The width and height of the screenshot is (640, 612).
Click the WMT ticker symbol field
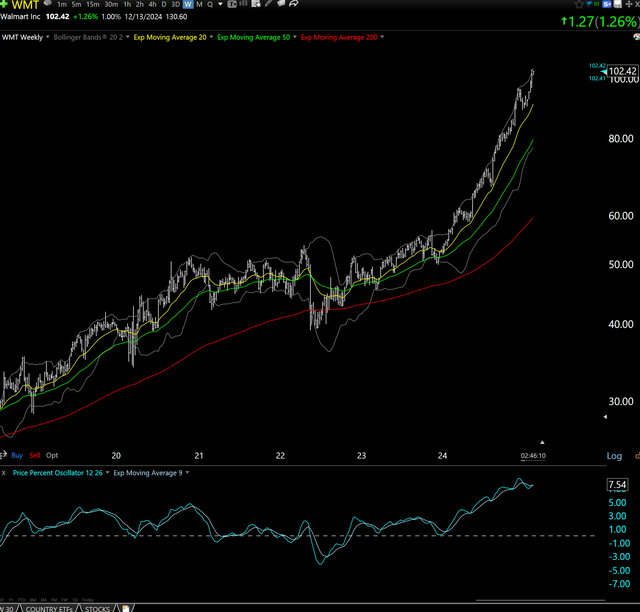pos(25,5)
